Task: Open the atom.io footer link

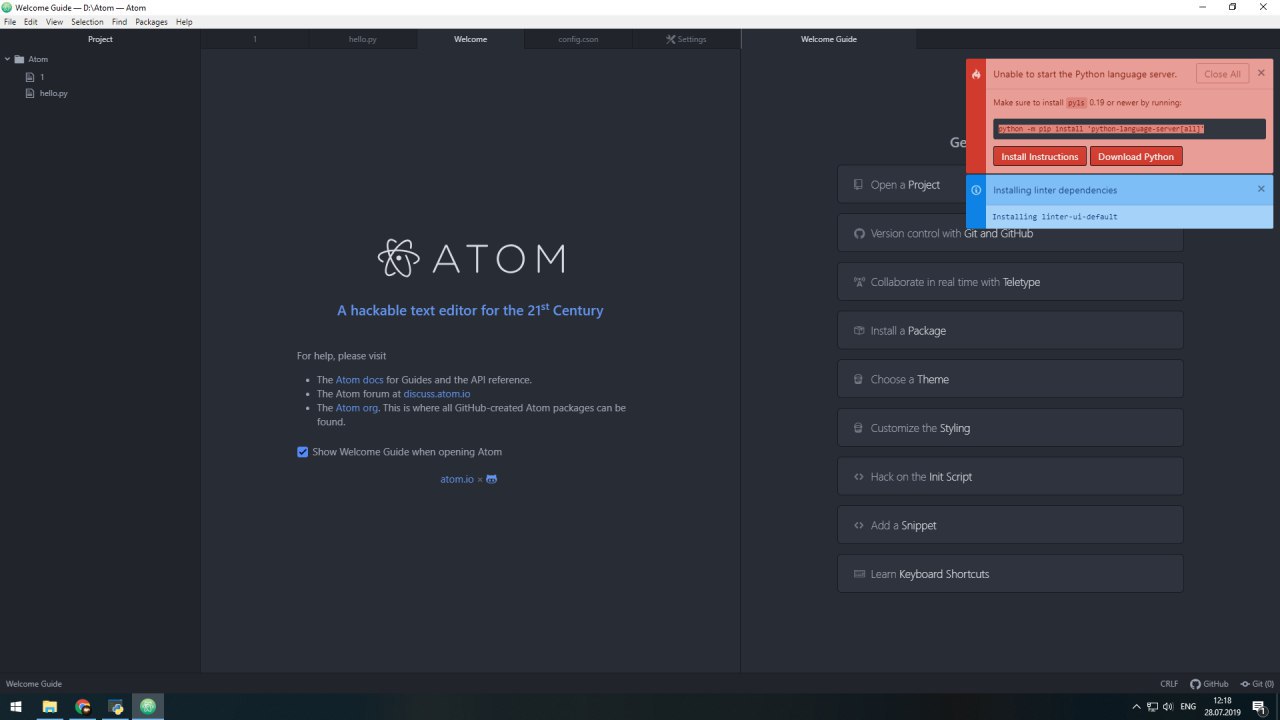Action: 457,479
